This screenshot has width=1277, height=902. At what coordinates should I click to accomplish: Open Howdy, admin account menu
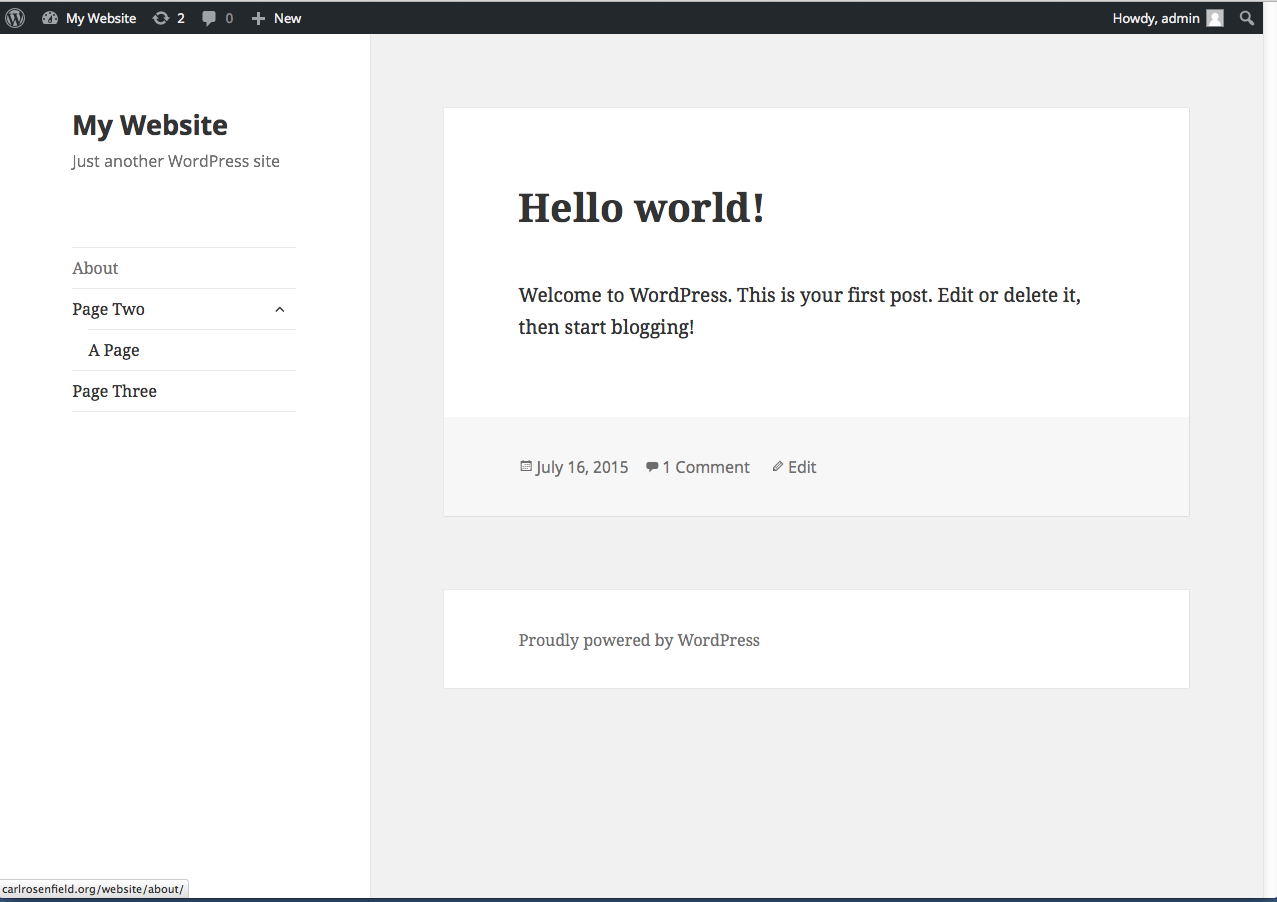1156,18
